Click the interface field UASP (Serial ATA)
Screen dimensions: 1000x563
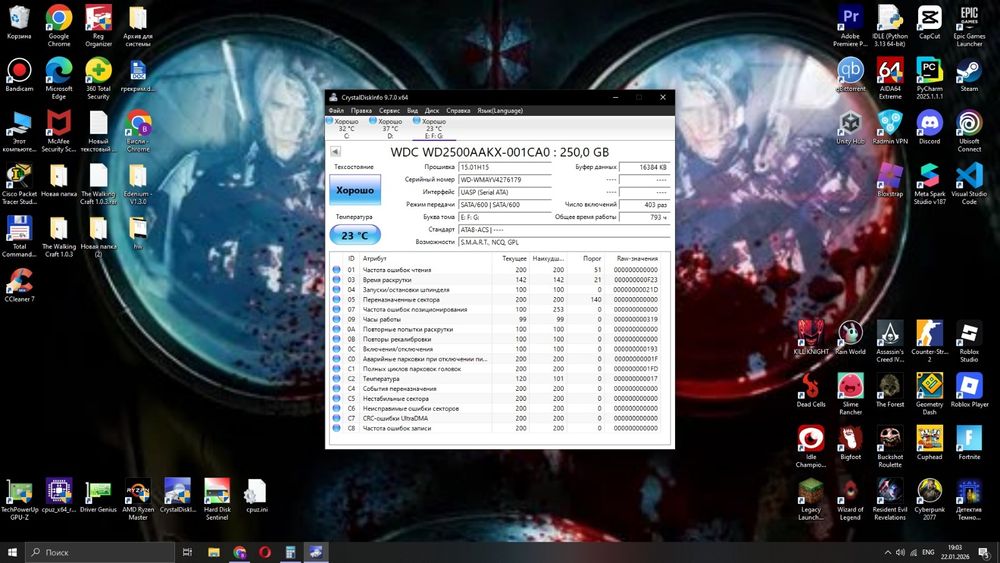click(504, 192)
